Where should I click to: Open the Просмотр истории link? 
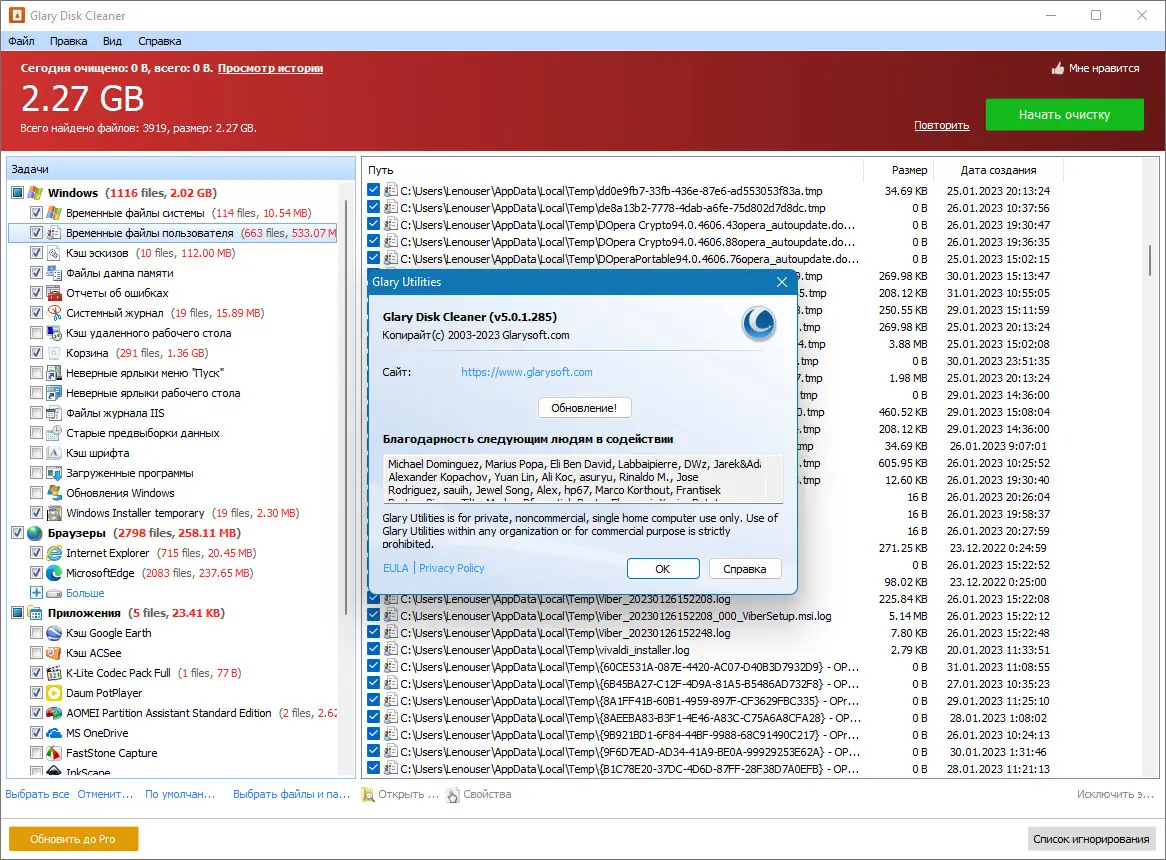270,68
